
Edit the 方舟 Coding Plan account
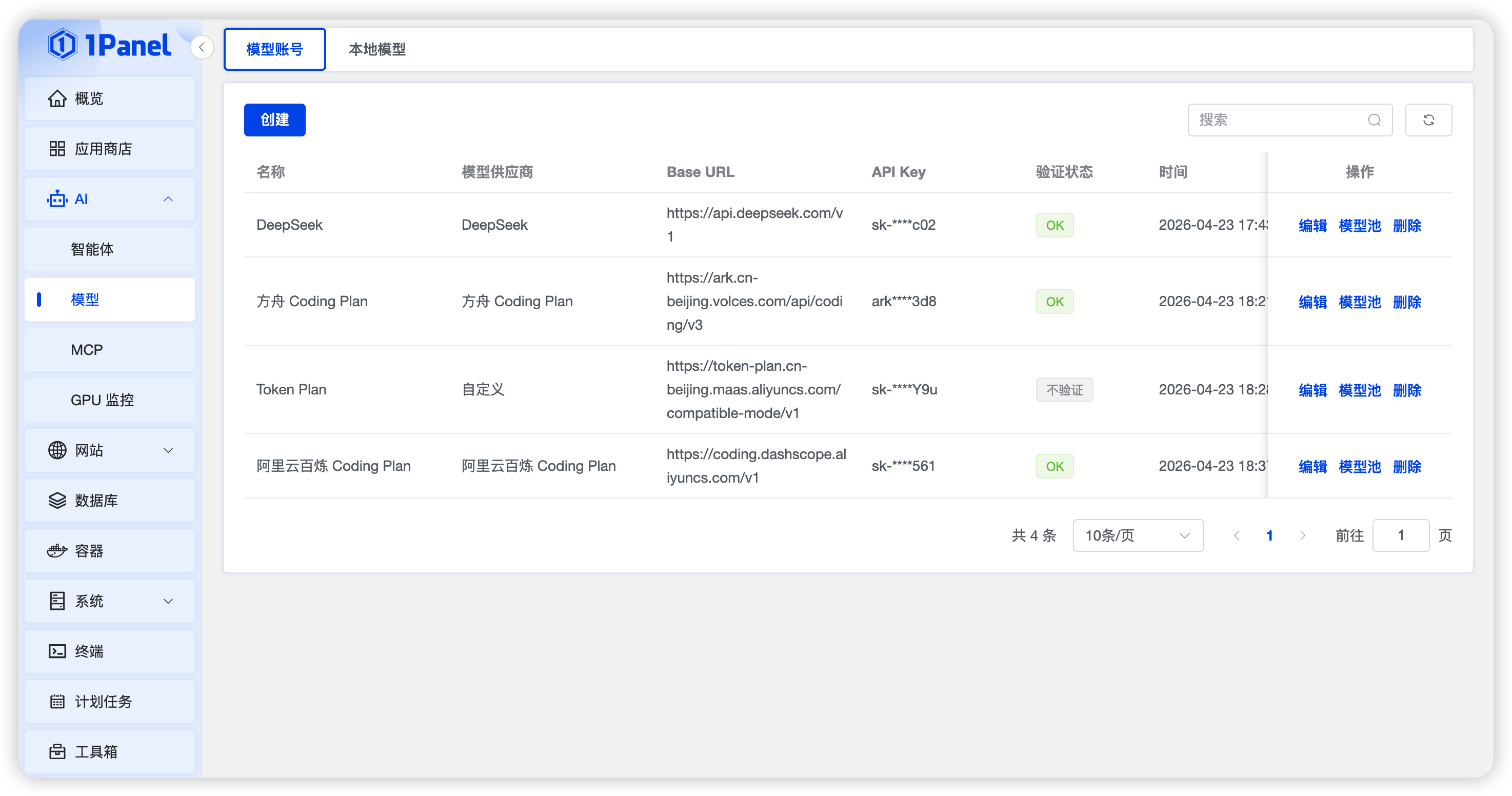click(x=1313, y=302)
